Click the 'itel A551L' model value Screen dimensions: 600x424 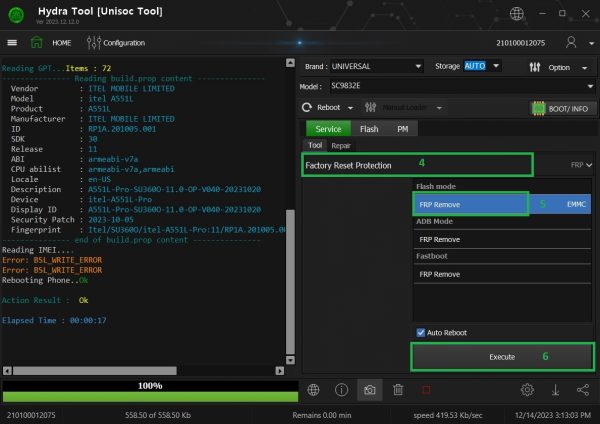[111, 99]
